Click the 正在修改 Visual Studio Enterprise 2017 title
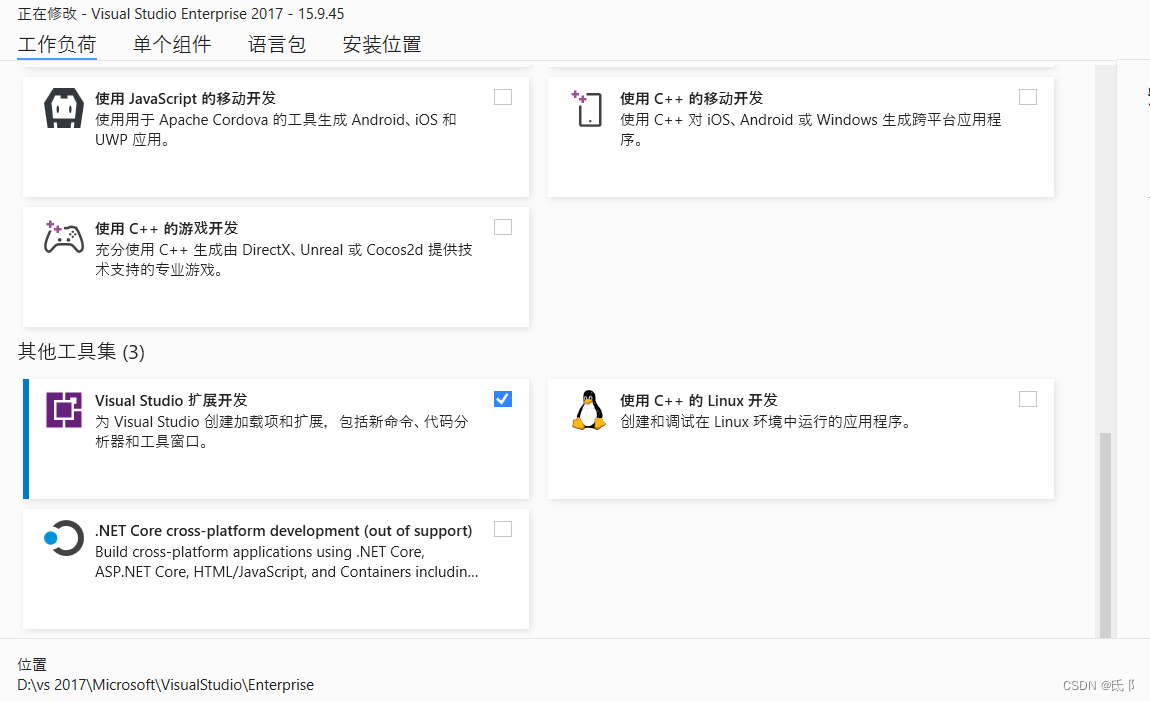The height and width of the screenshot is (701, 1150). point(180,13)
